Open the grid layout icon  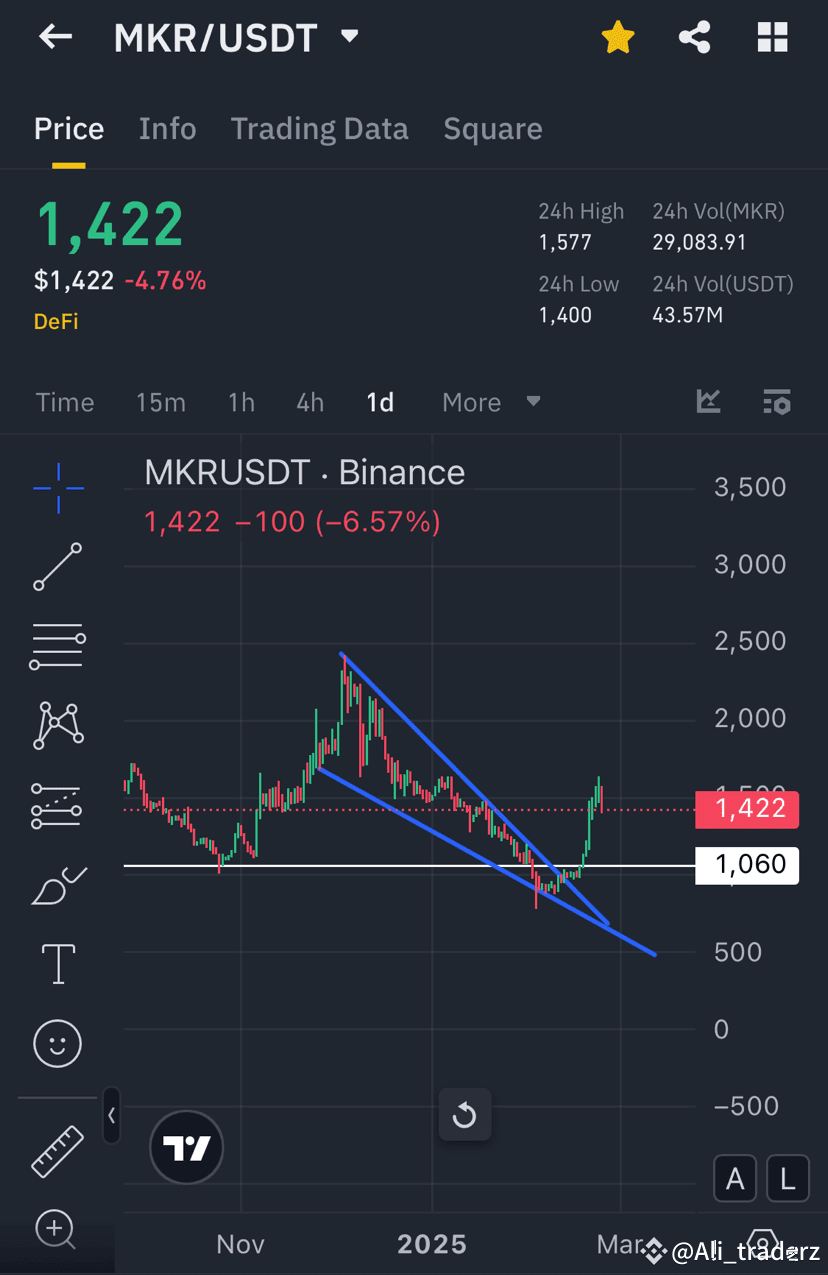pos(773,38)
